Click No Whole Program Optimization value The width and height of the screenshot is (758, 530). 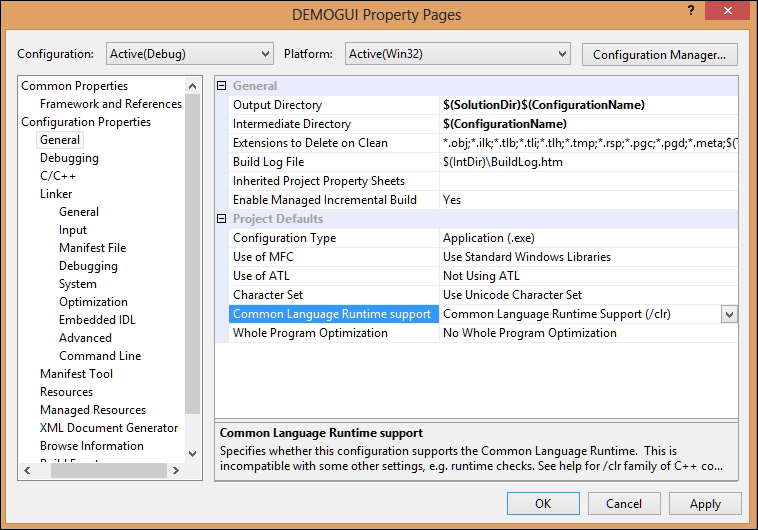(x=530, y=333)
